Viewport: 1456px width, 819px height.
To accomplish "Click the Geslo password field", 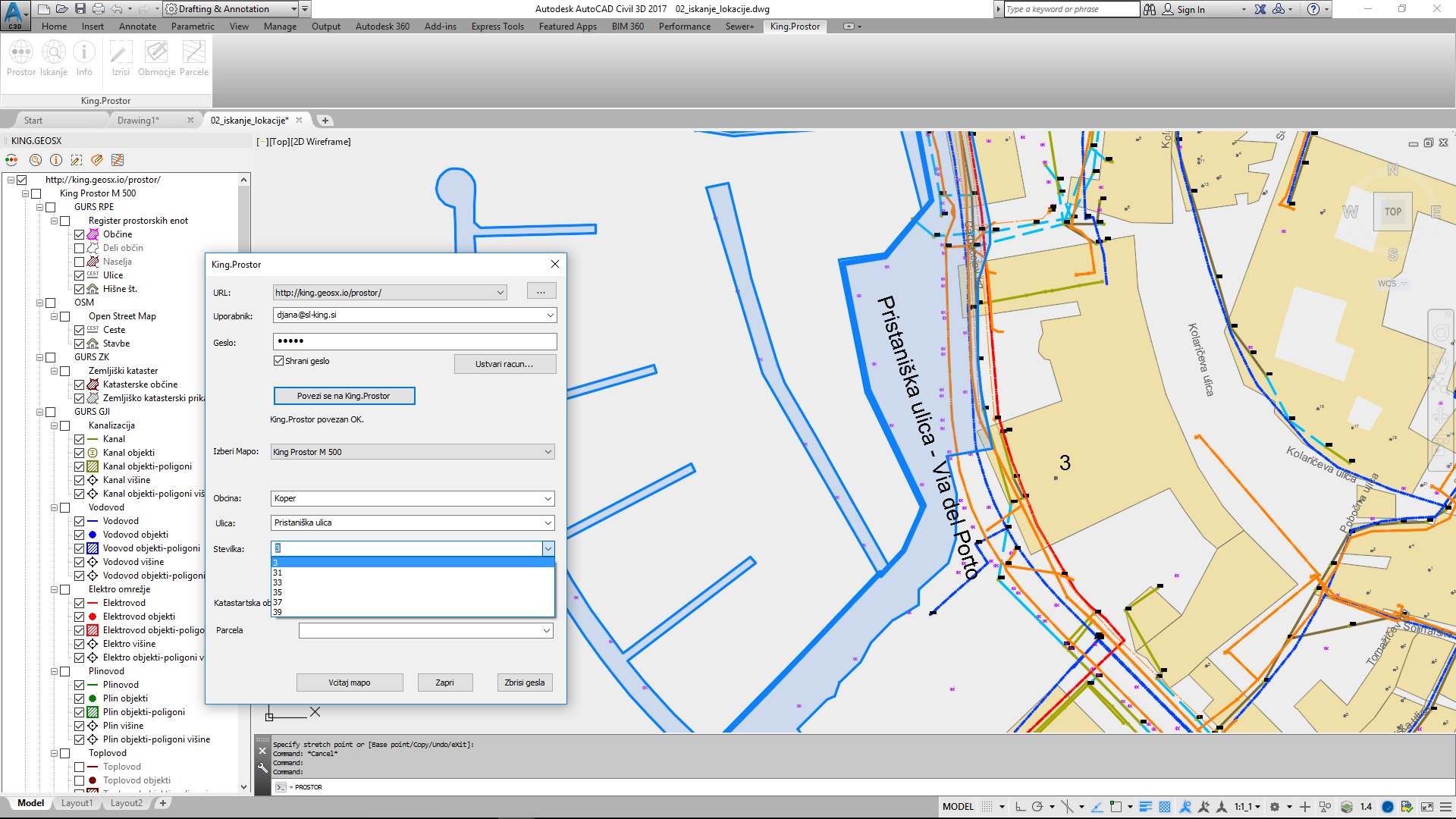I will pyautogui.click(x=415, y=341).
